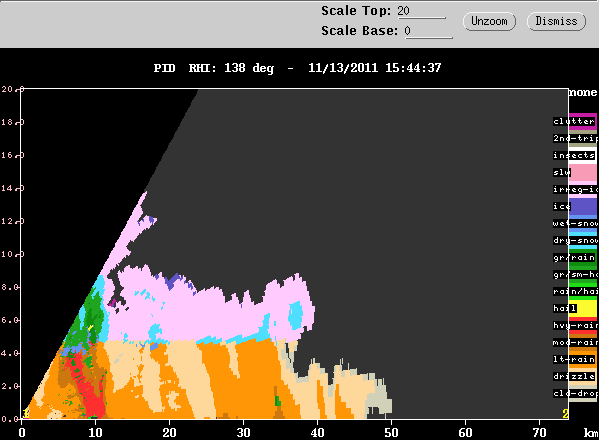Select the blue ice legend swatch
This screenshot has height=440, width=599.
pos(584,206)
